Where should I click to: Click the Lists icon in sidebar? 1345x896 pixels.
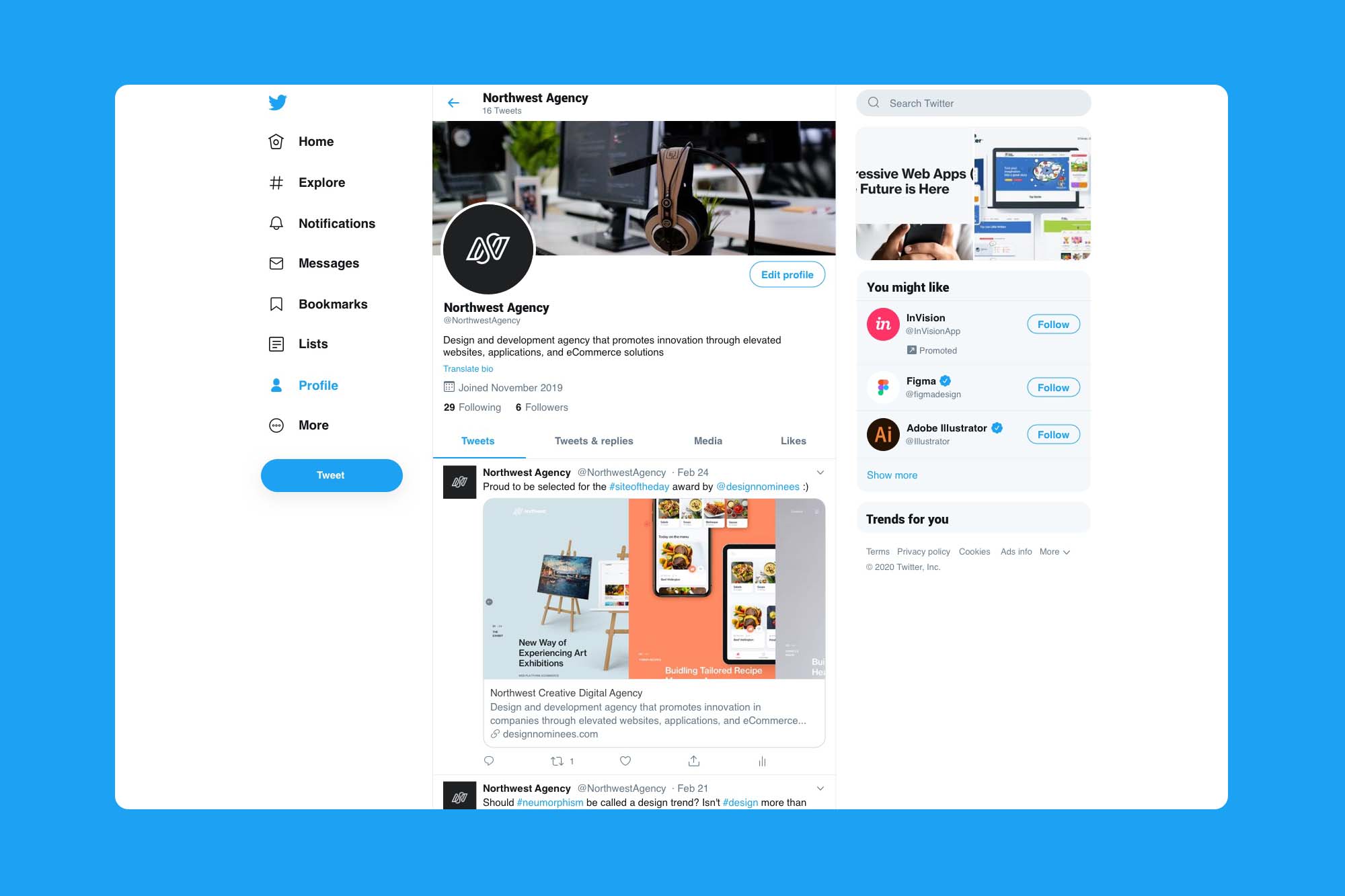(277, 344)
